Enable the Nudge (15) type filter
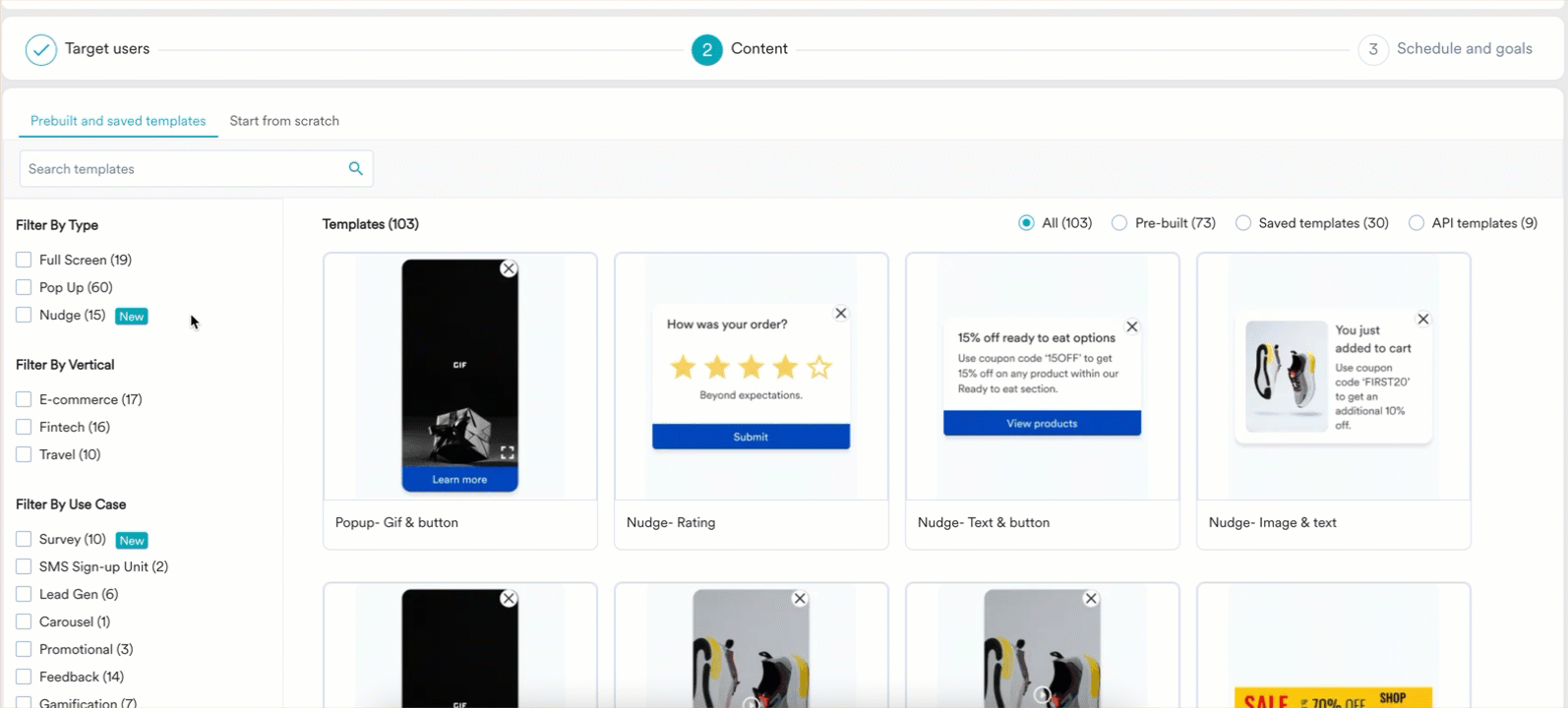 point(24,316)
